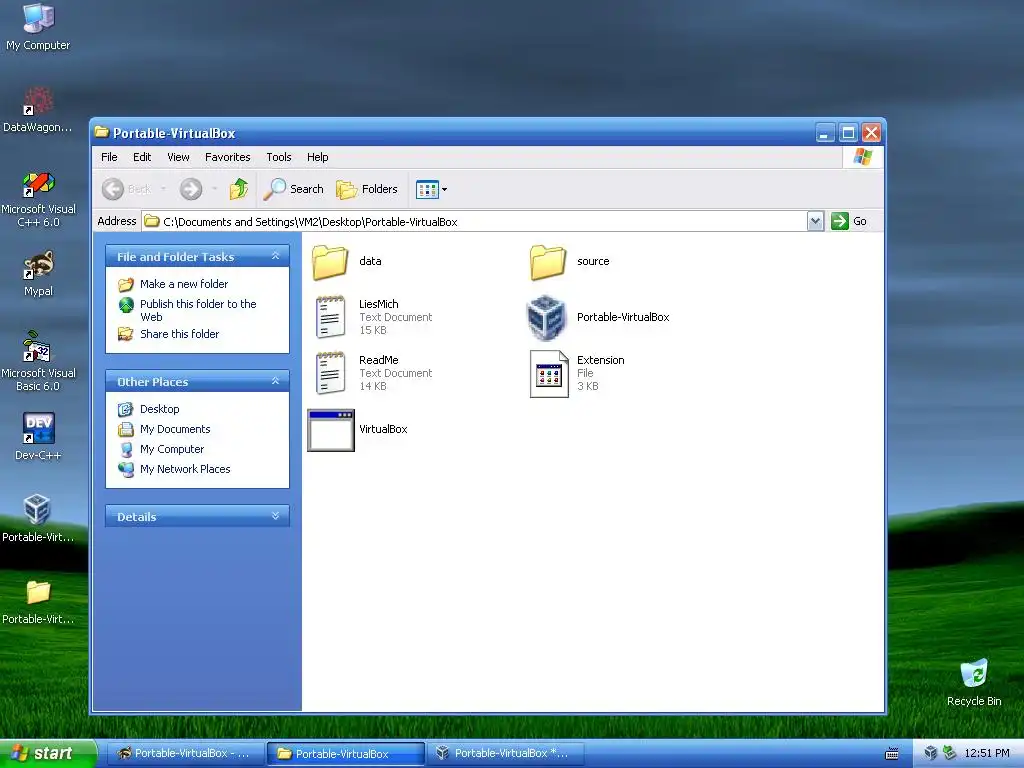Collapse the Other Places panel
This screenshot has height=768, width=1024.
click(276, 381)
